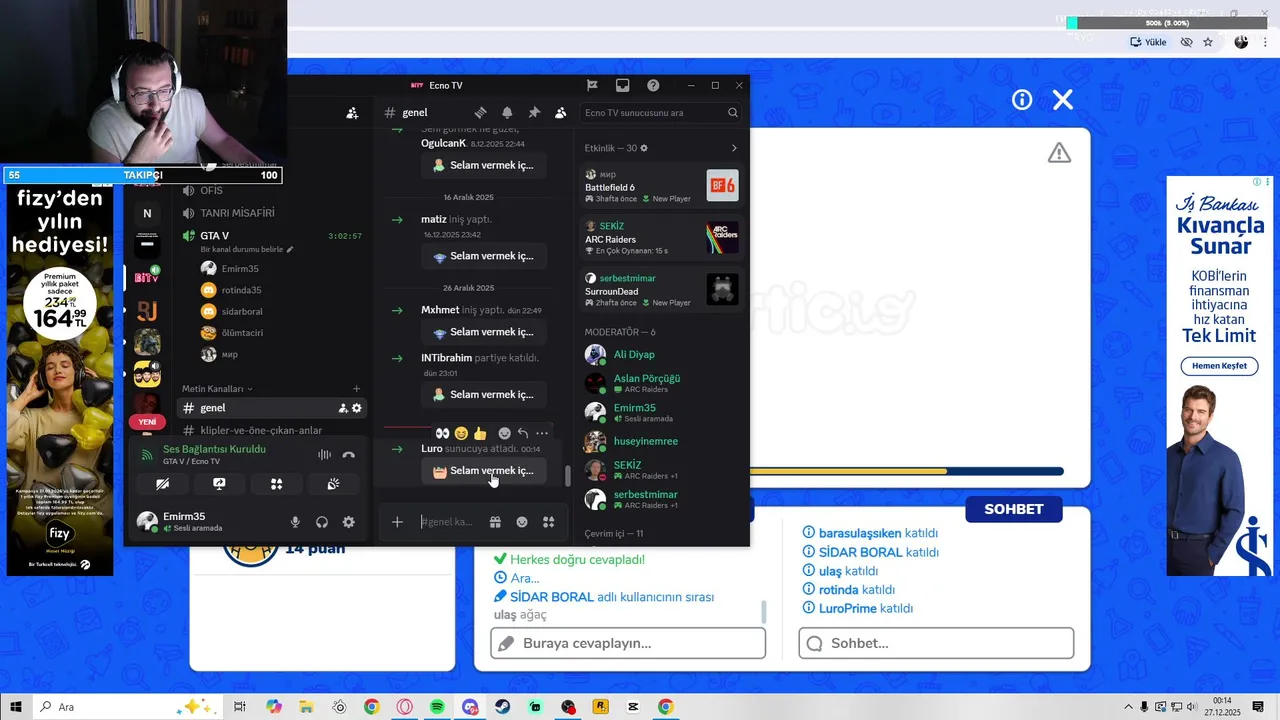Select genel text channel

click(270, 408)
